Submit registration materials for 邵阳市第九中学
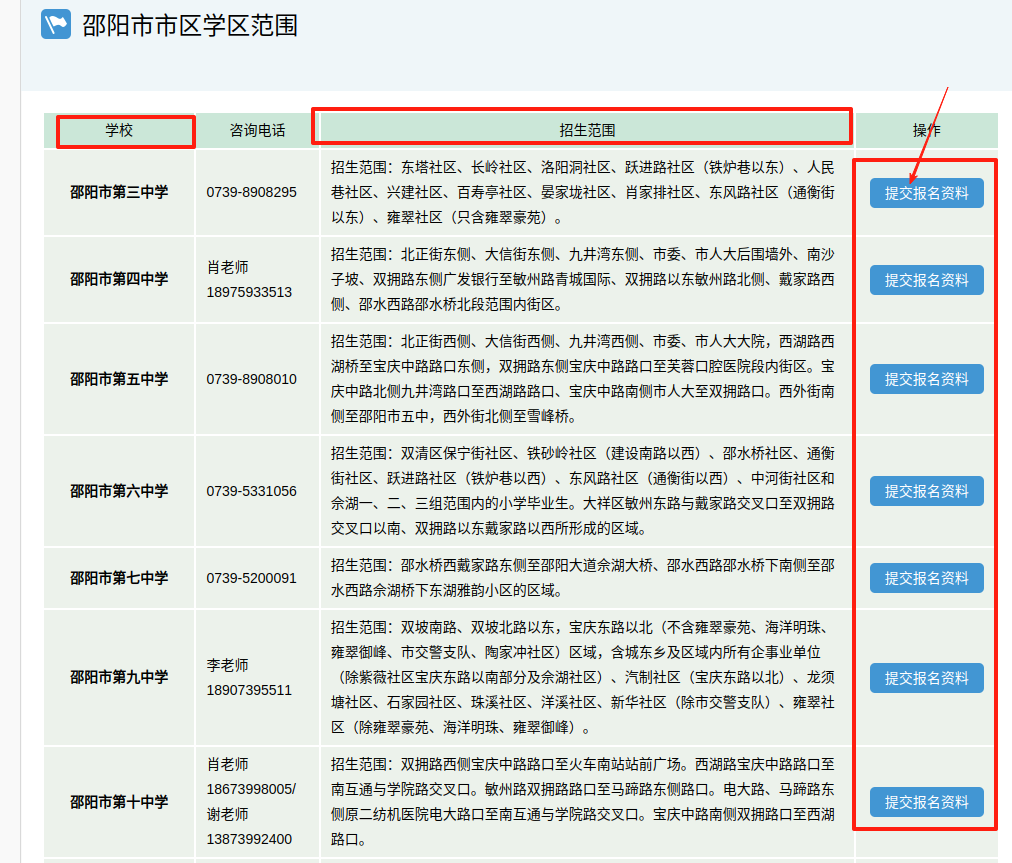This screenshot has width=1012, height=863. pyautogui.click(x=926, y=678)
